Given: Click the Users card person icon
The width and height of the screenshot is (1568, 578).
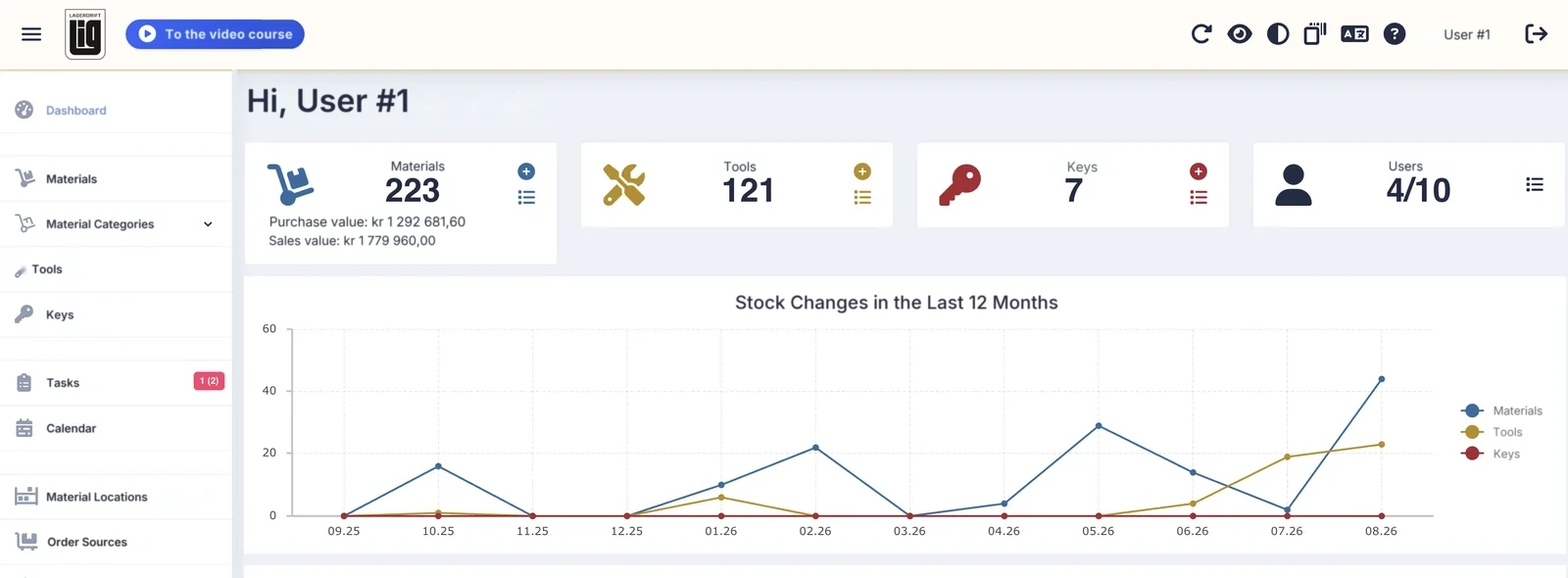Looking at the screenshot, I should [1294, 184].
